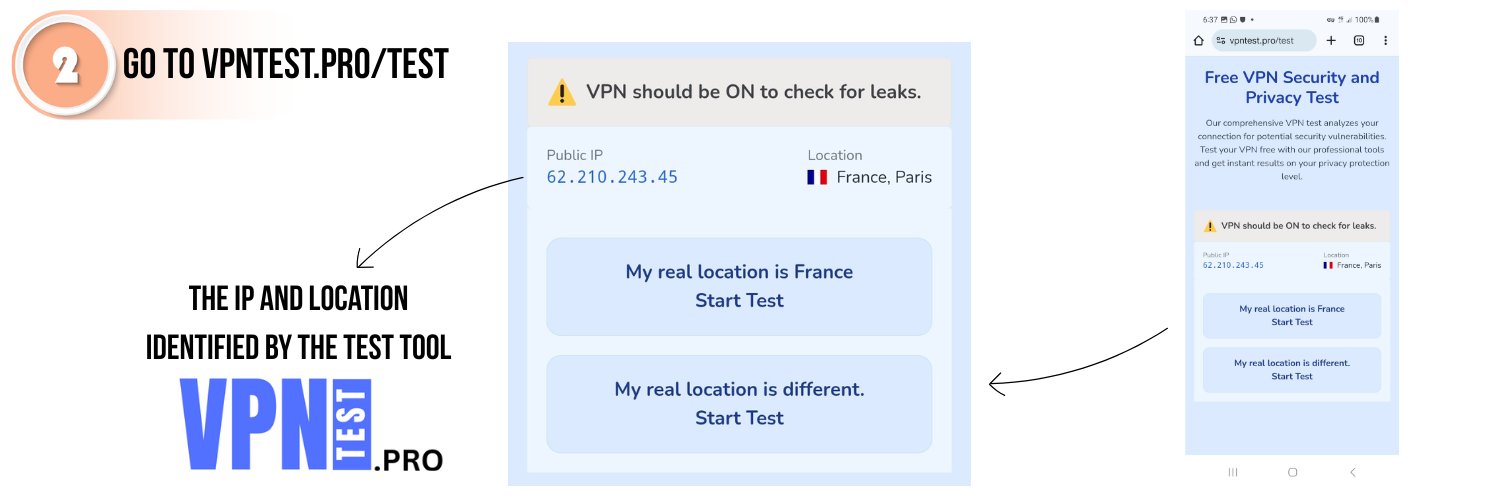The width and height of the screenshot is (1500, 500).
Task: Open site info icon in the address bar
Action: coord(1220,41)
